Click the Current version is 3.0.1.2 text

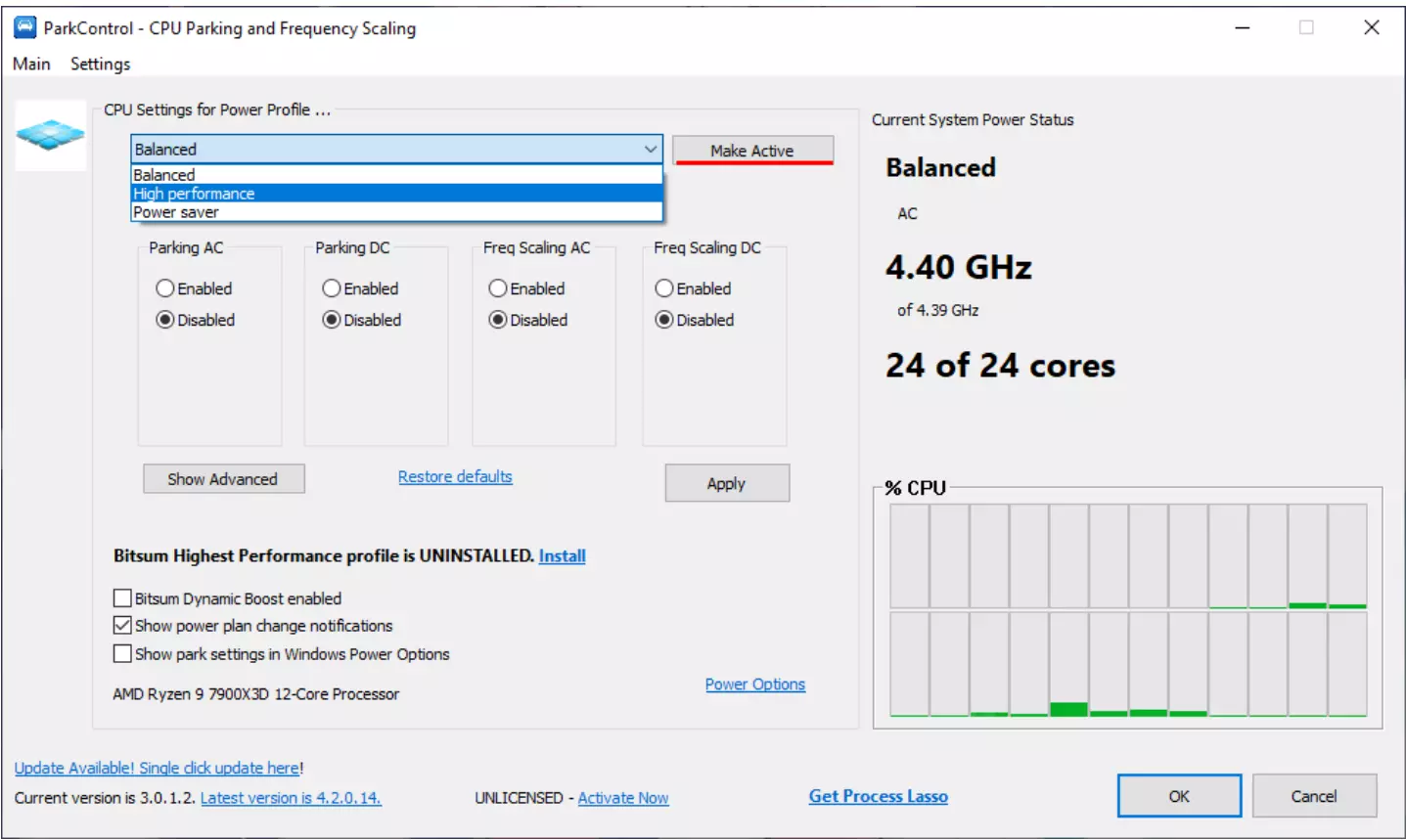pyautogui.click(x=105, y=798)
